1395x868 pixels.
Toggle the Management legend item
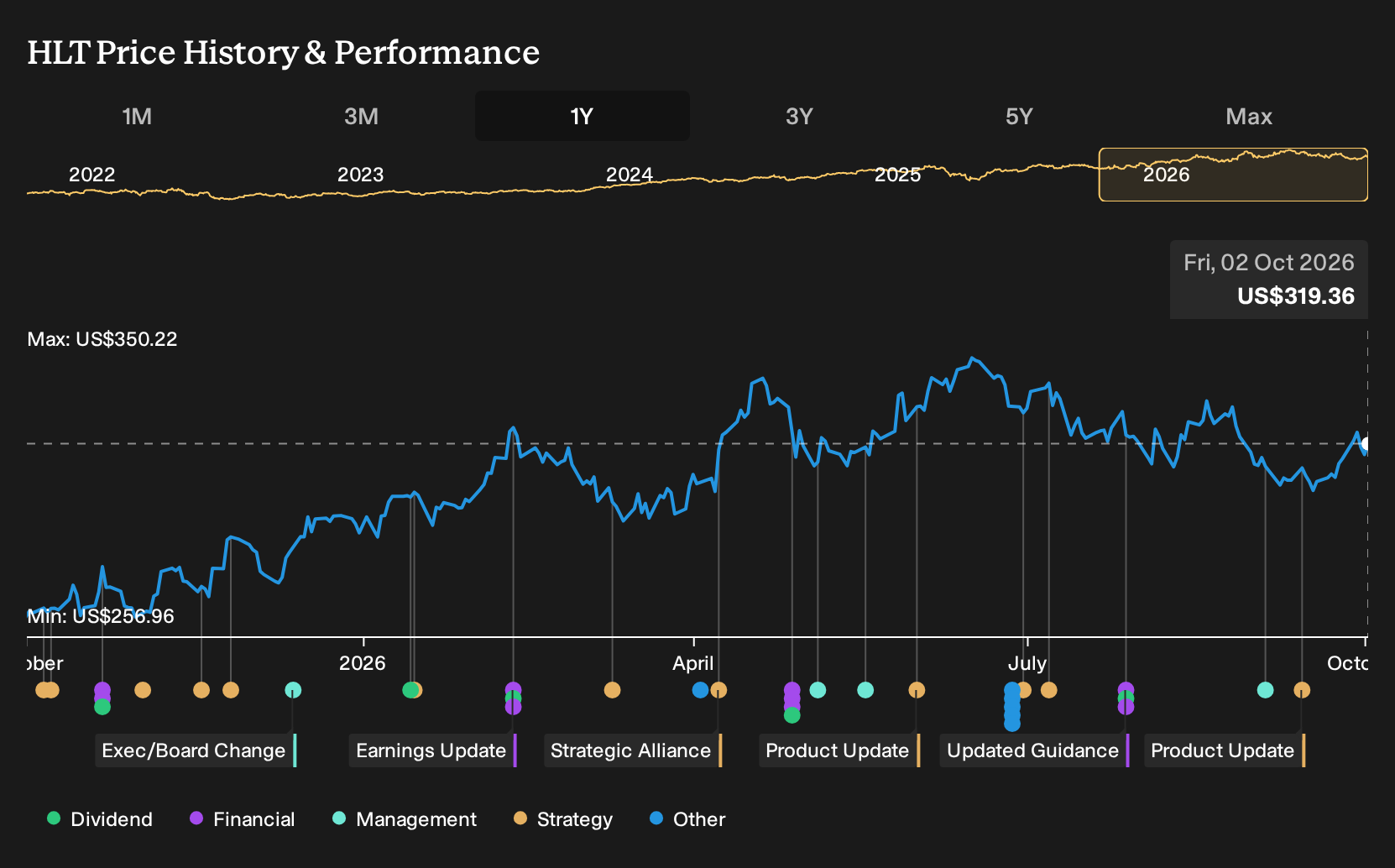point(405,819)
